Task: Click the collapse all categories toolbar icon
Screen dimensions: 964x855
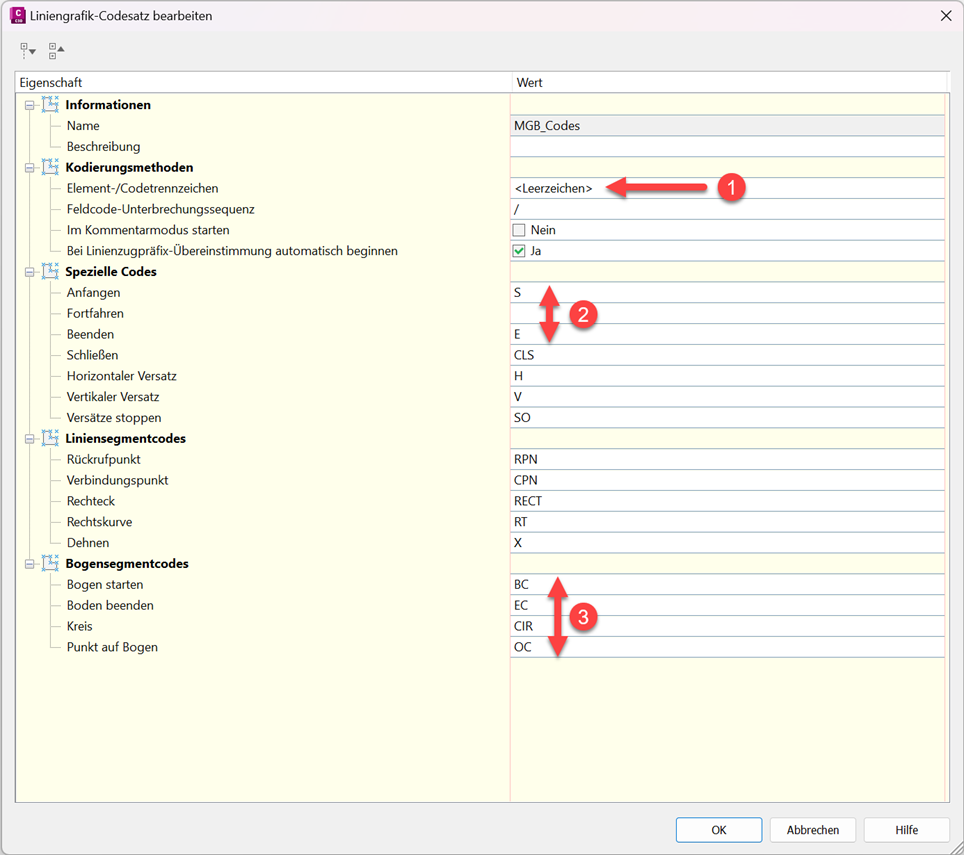Action: [56, 50]
